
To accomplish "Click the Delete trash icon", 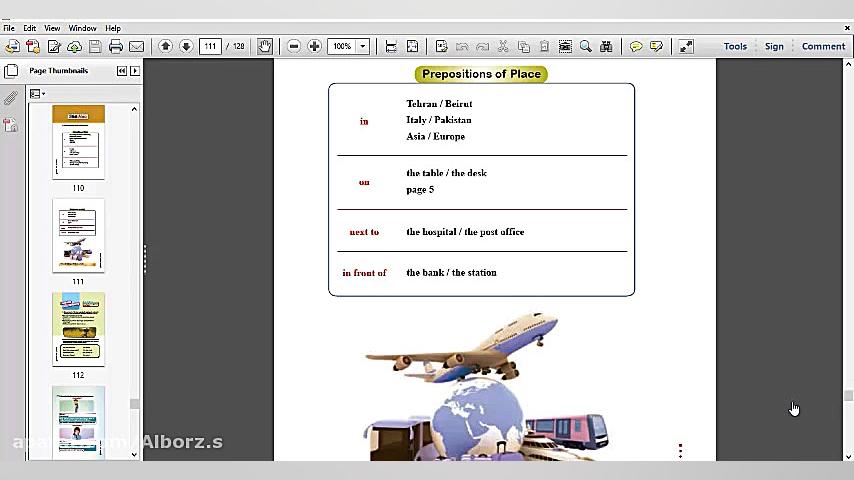I will coord(544,47).
